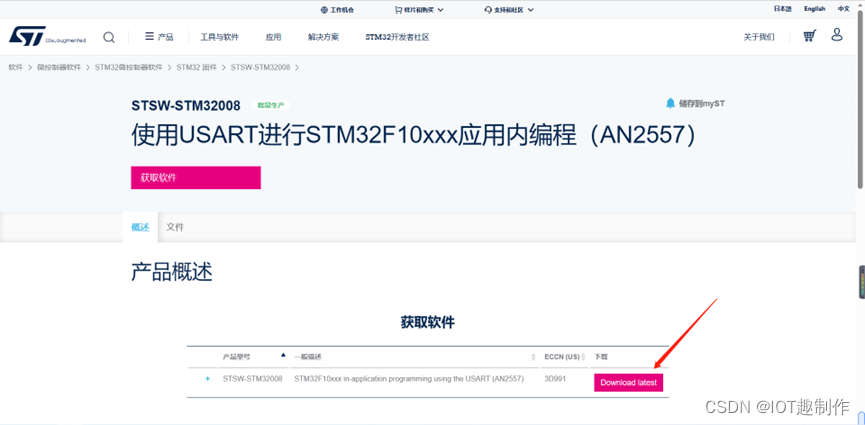Viewport: 865px width, 425px height.
Task: Click the user account icon
Action: 837,35
